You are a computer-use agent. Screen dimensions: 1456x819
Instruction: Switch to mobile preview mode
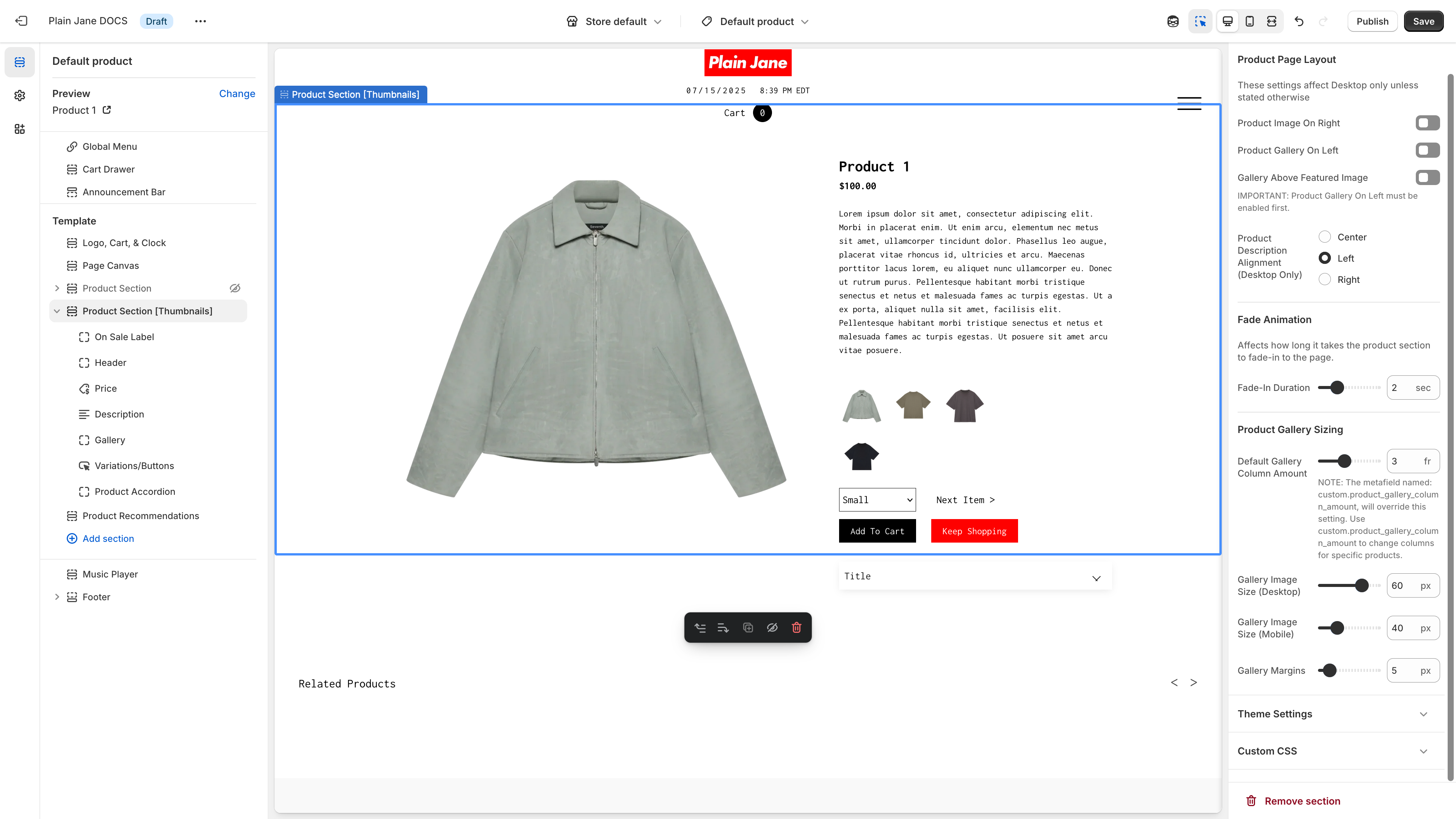click(1249, 21)
